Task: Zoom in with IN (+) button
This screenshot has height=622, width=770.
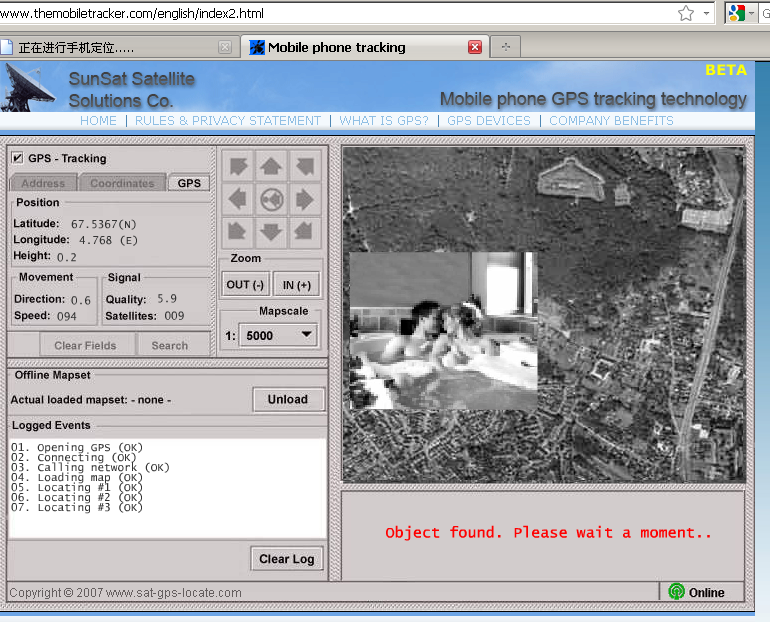Action: (x=297, y=285)
